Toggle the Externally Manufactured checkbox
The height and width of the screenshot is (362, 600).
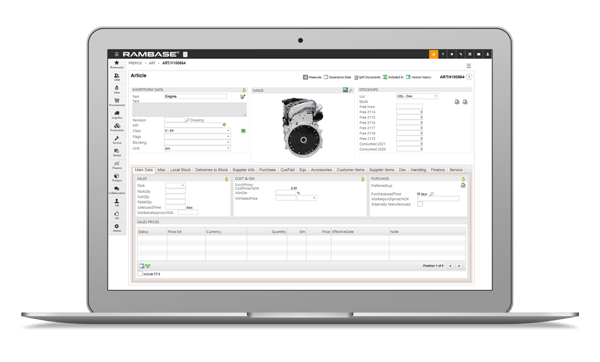point(420,204)
